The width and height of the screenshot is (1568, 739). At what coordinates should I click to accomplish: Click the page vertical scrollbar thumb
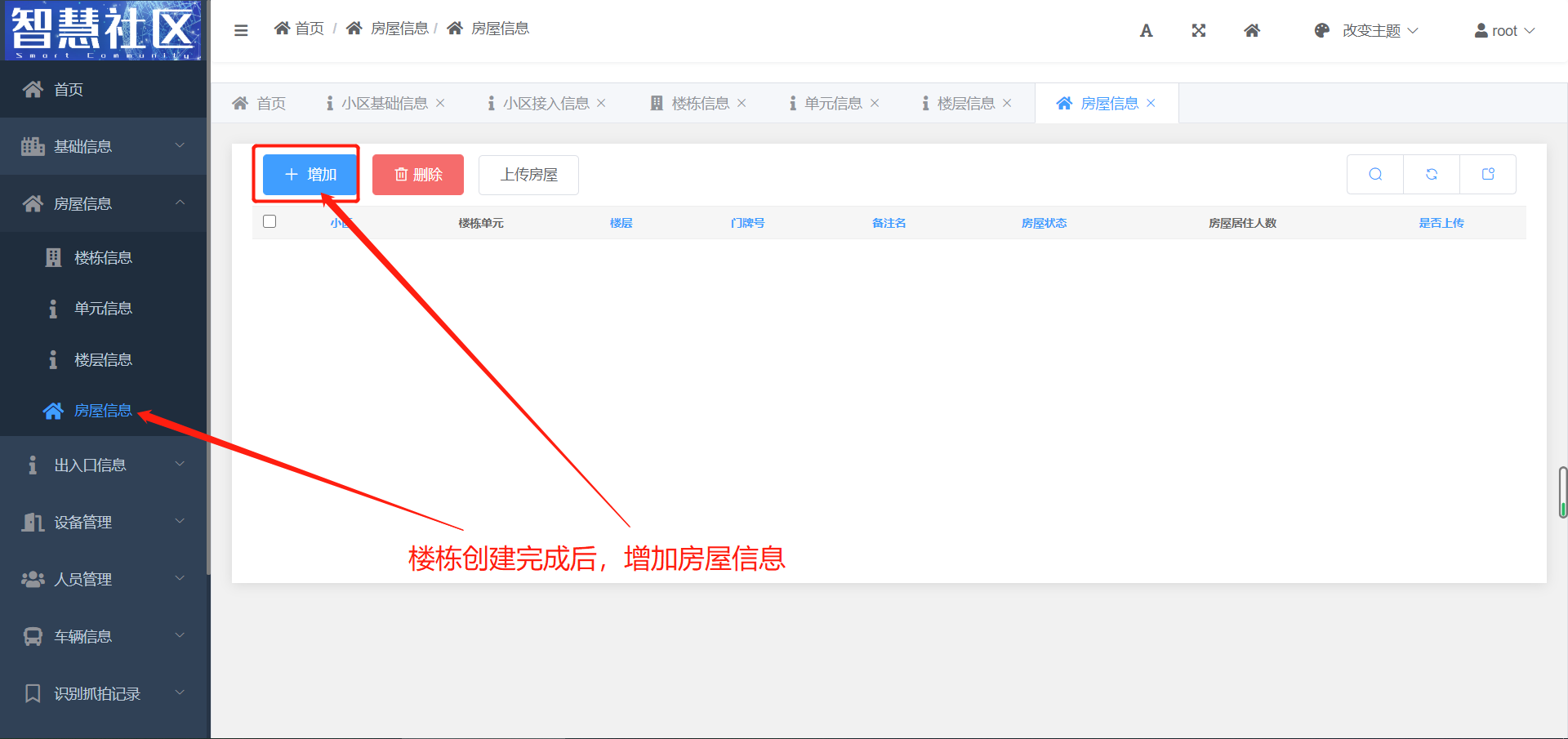(1562, 492)
